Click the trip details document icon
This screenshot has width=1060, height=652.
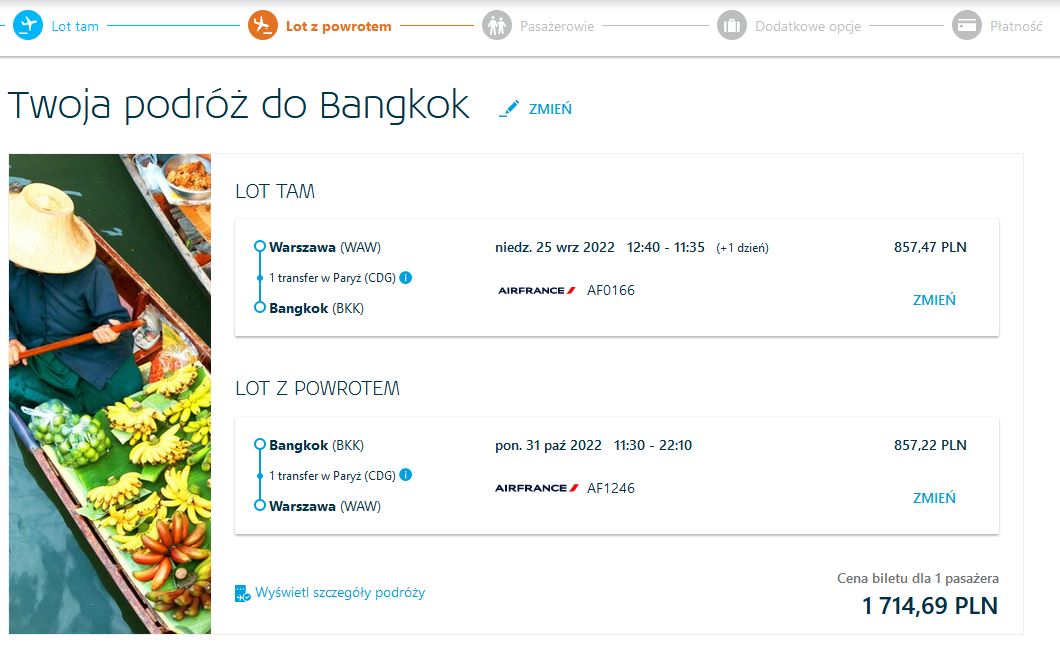coord(242,593)
